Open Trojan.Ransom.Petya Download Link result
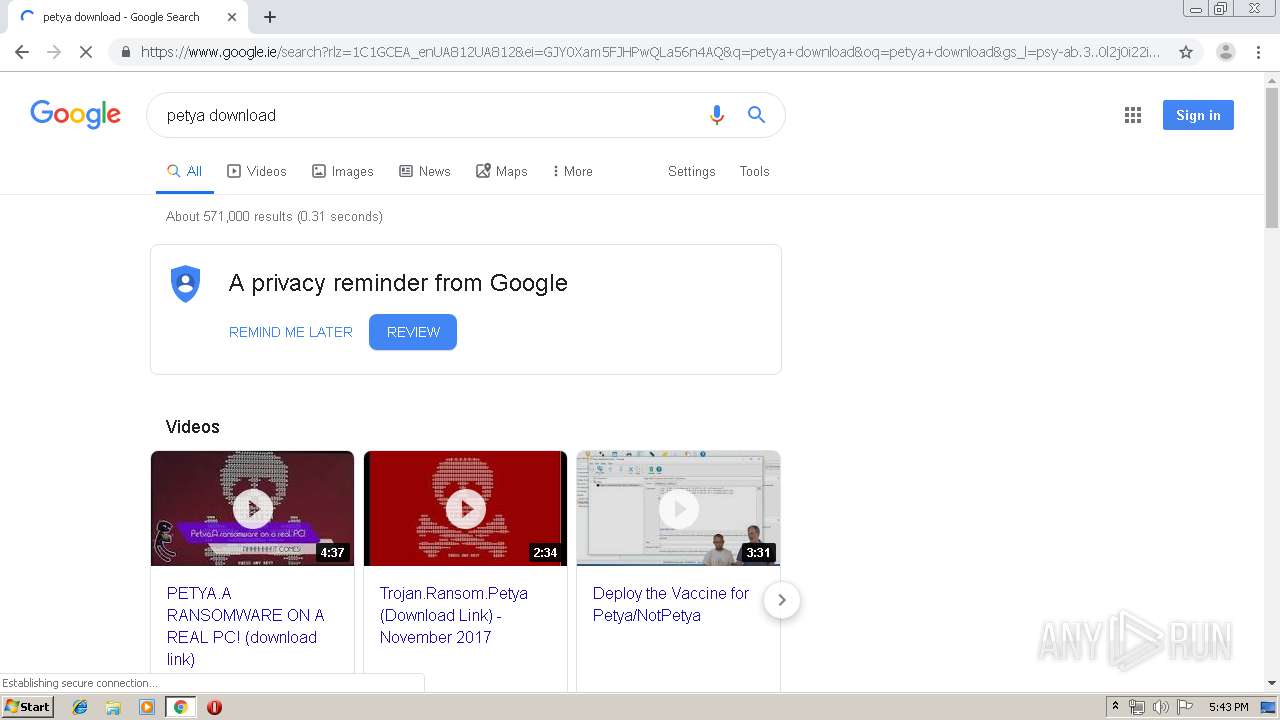1280x720 pixels. point(454,615)
